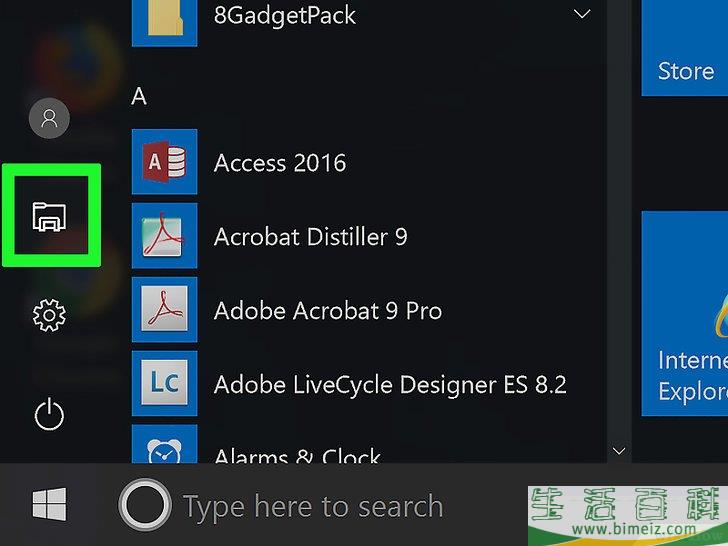Launch Access 2016 by its name

[x=280, y=163]
